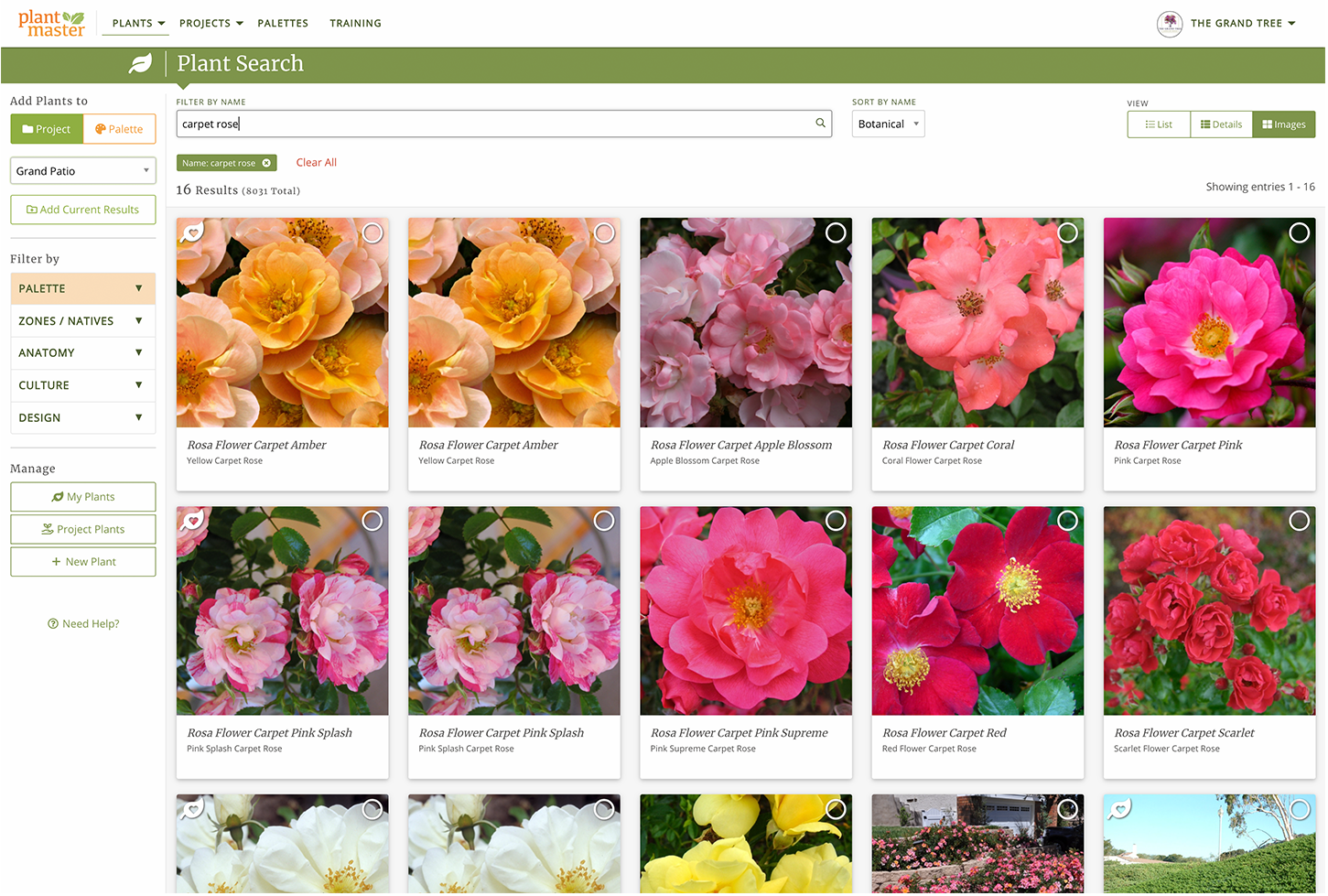Tick the select circle on Apple Blossom

(836, 233)
